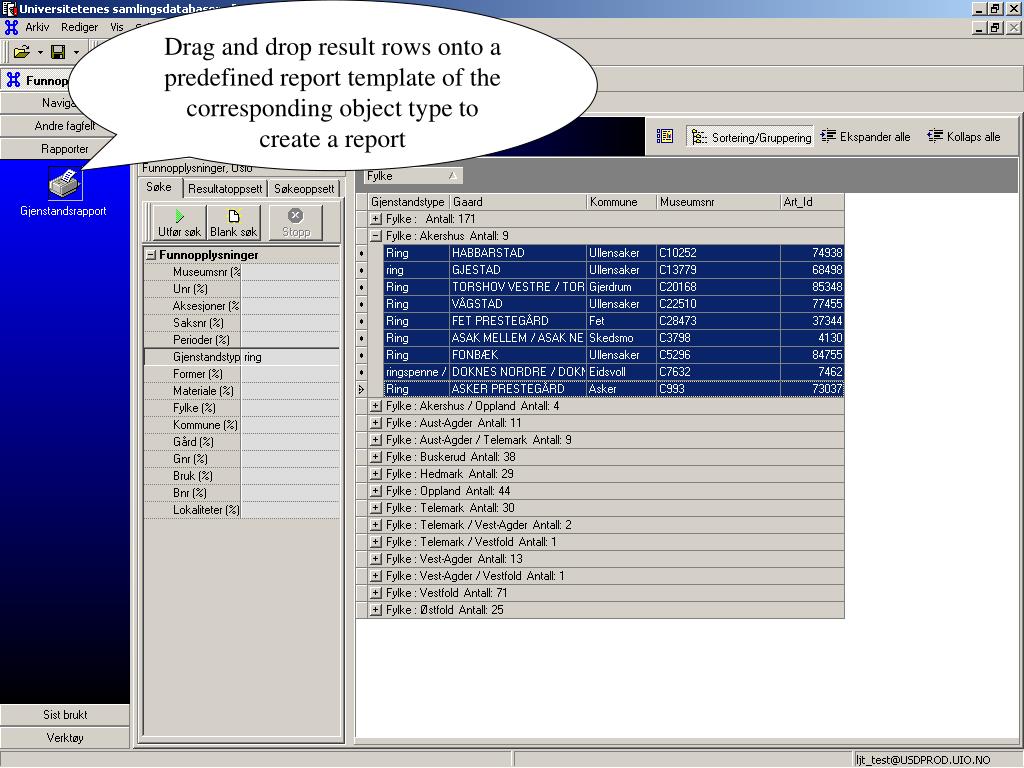Click the Stopp search icon
The width and height of the screenshot is (1024, 768).
point(296,223)
